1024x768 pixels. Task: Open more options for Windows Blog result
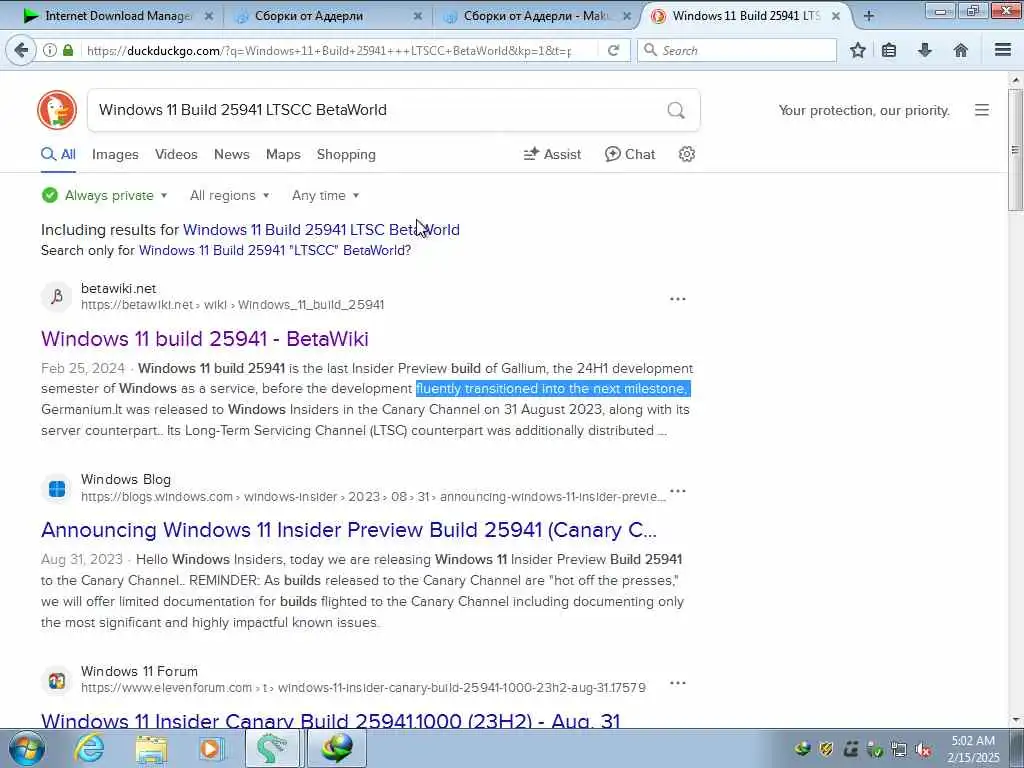(678, 490)
